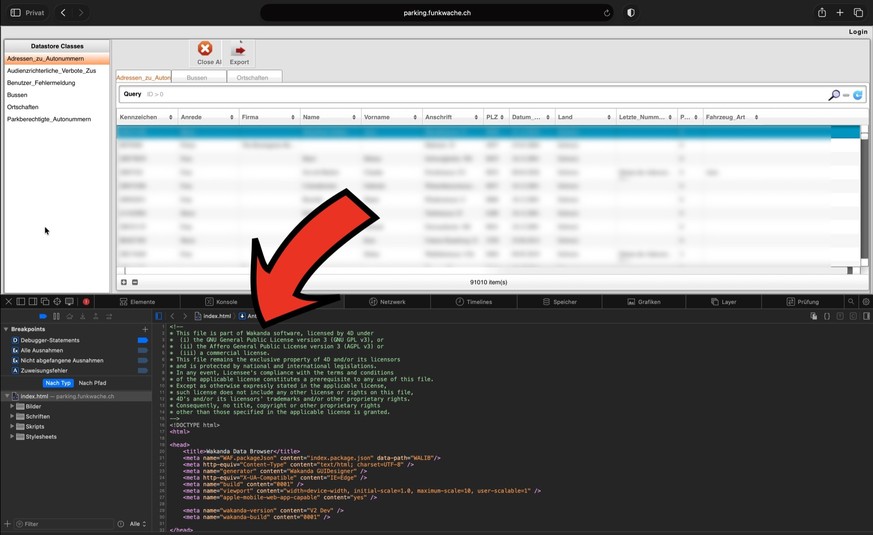The width and height of the screenshot is (873, 535).
Task: Click the Login link
Action: pos(857,32)
